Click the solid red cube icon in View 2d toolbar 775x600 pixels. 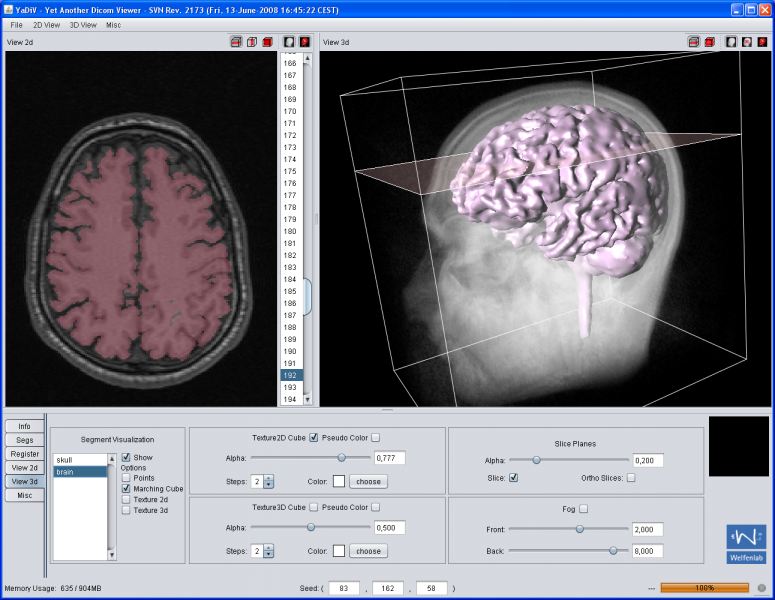[x=267, y=42]
